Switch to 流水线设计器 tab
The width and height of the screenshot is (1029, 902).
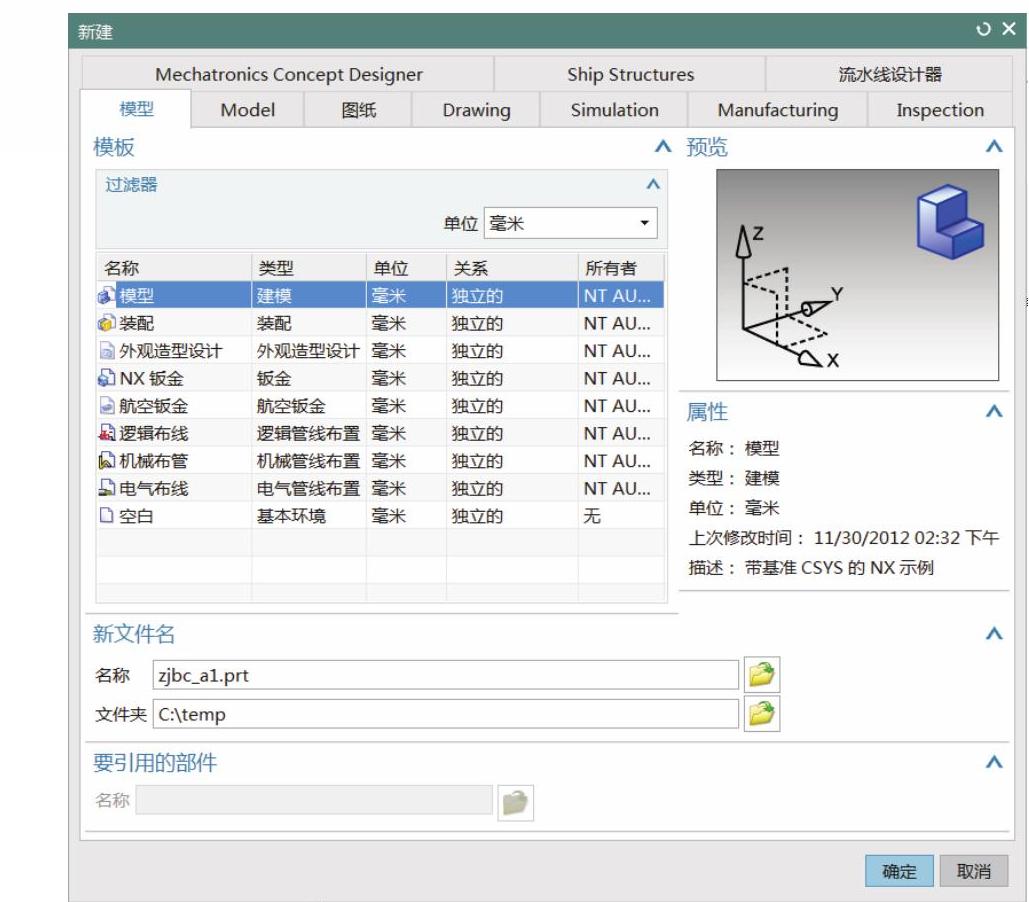pos(889,74)
